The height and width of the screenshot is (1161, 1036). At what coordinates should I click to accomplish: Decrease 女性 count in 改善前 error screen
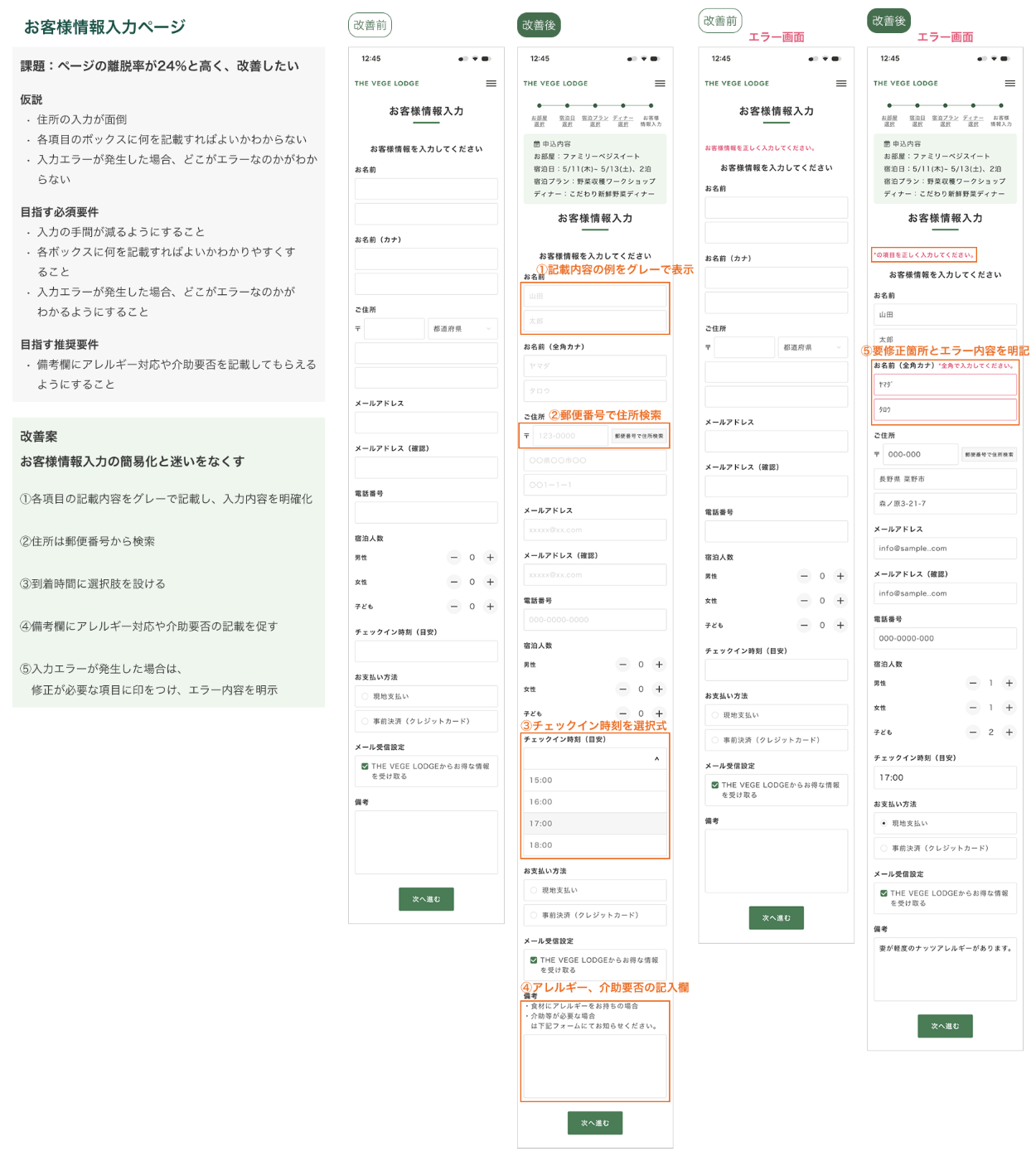click(x=804, y=601)
